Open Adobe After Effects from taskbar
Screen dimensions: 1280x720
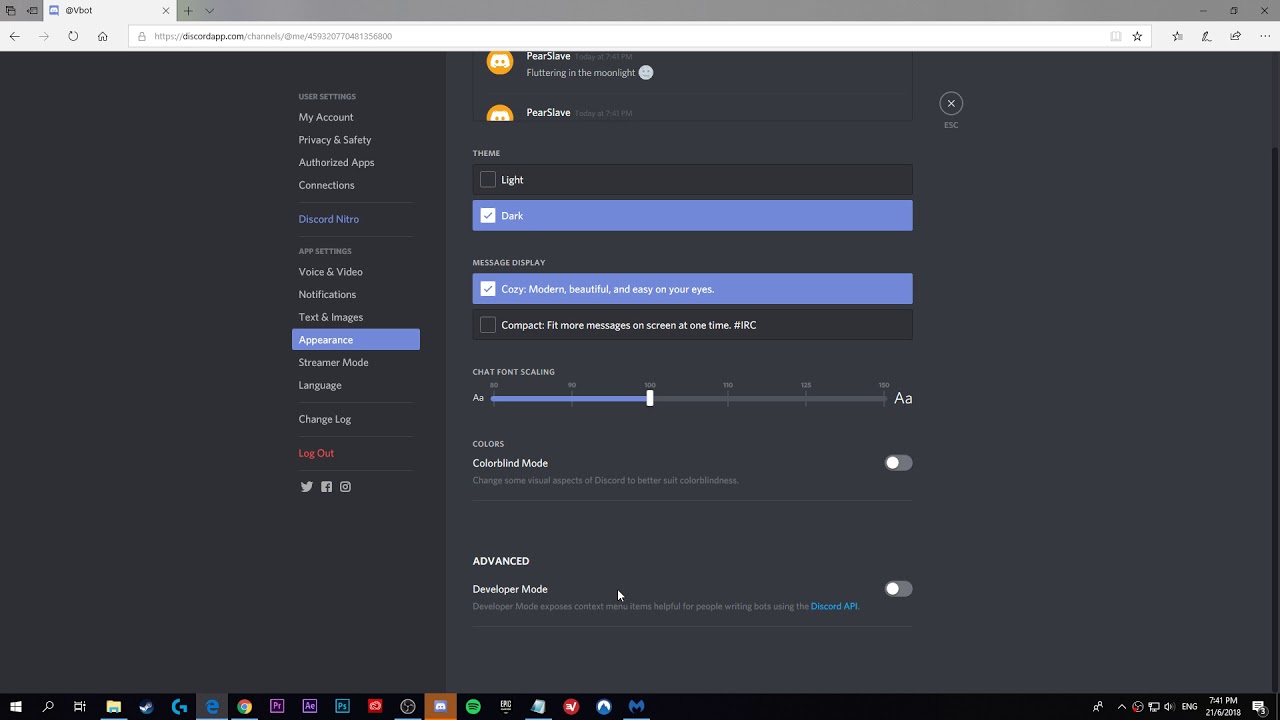(x=310, y=707)
